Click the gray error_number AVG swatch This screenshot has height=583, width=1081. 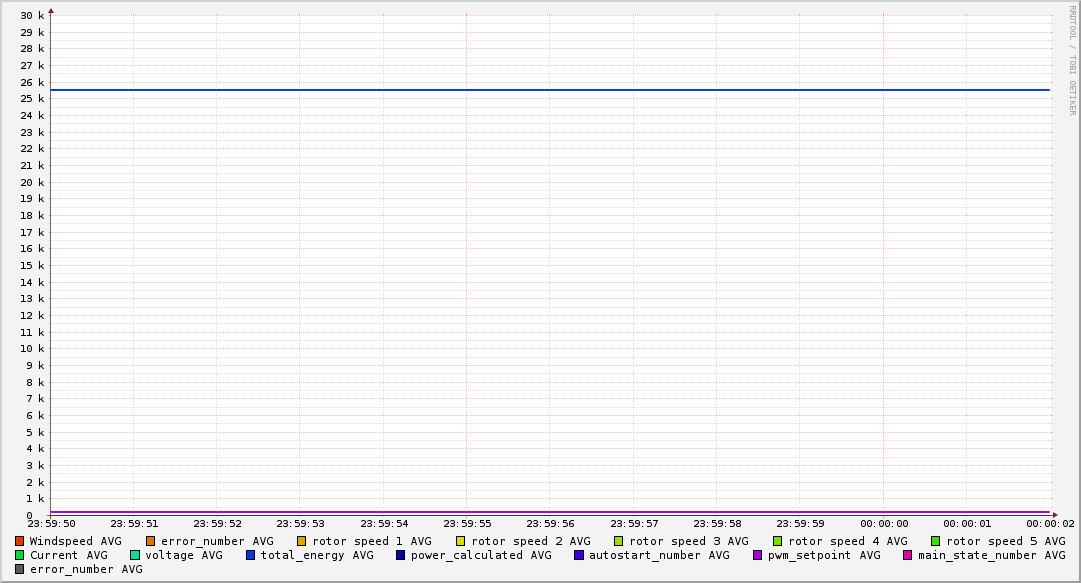(19, 569)
